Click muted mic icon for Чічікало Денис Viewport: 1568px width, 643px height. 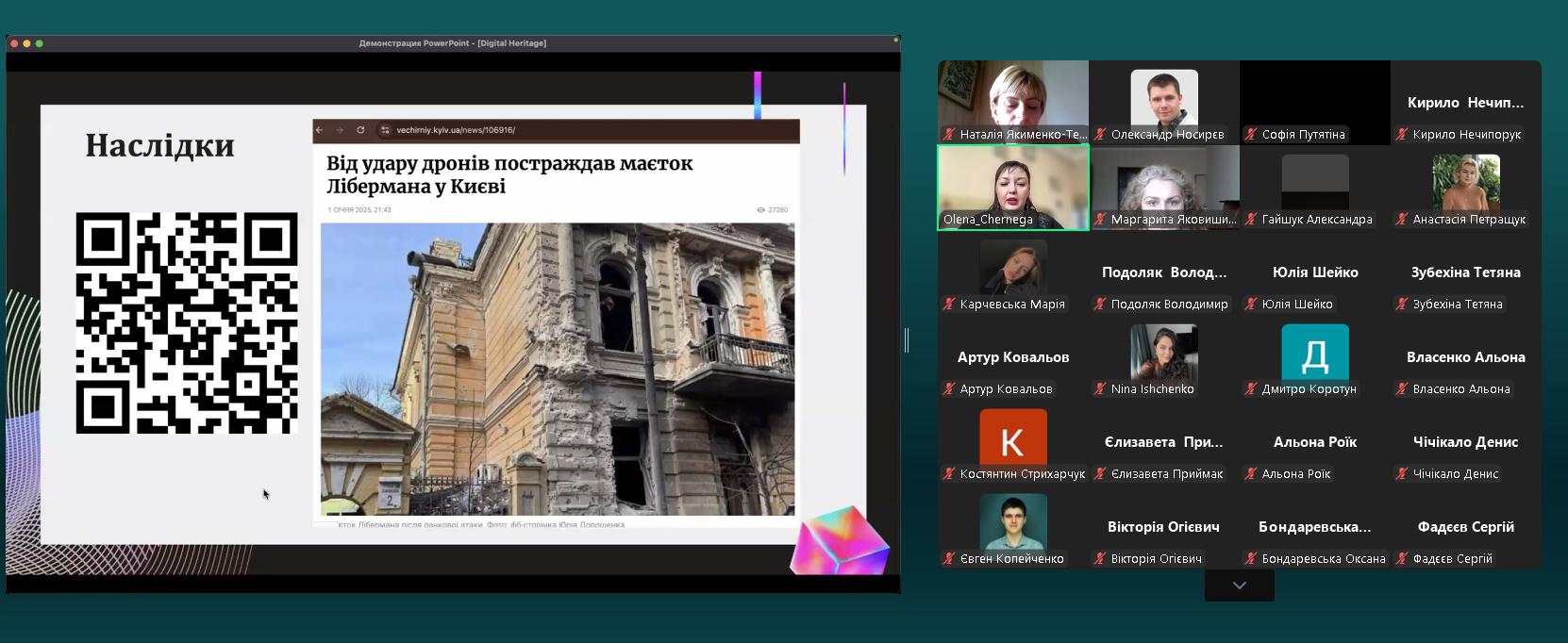(1403, 474)
